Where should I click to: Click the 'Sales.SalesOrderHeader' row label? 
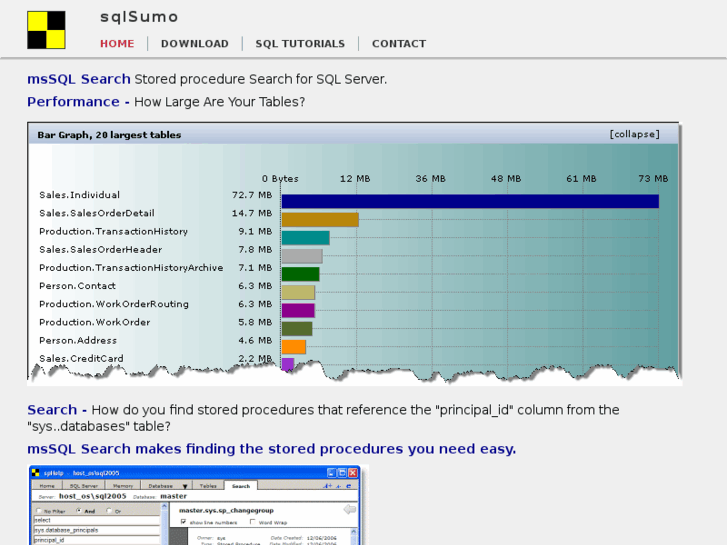point(101,250)
